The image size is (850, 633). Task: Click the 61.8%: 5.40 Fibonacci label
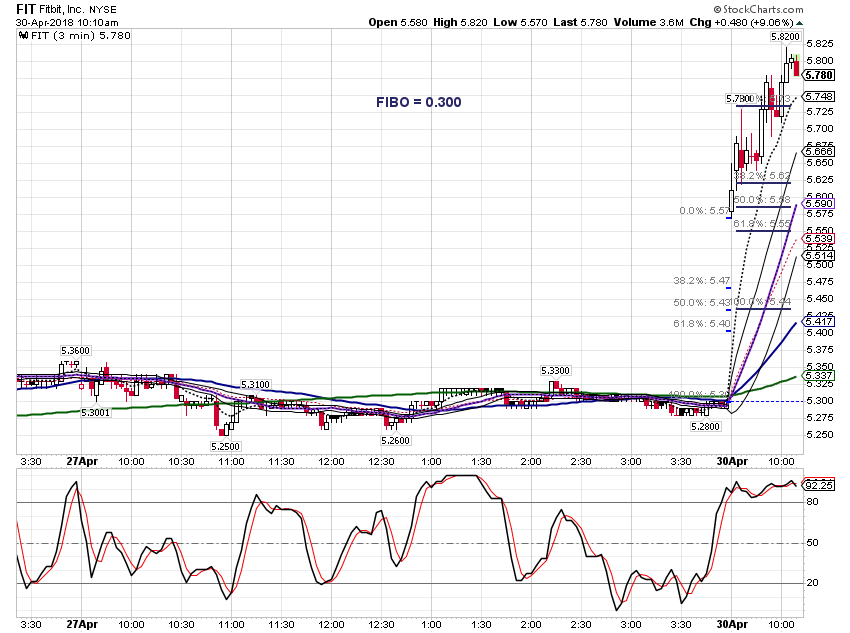point(701,324)
